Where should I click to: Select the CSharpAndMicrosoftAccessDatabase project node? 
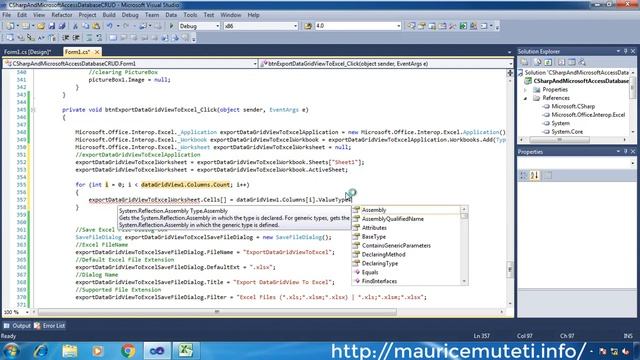580,81
